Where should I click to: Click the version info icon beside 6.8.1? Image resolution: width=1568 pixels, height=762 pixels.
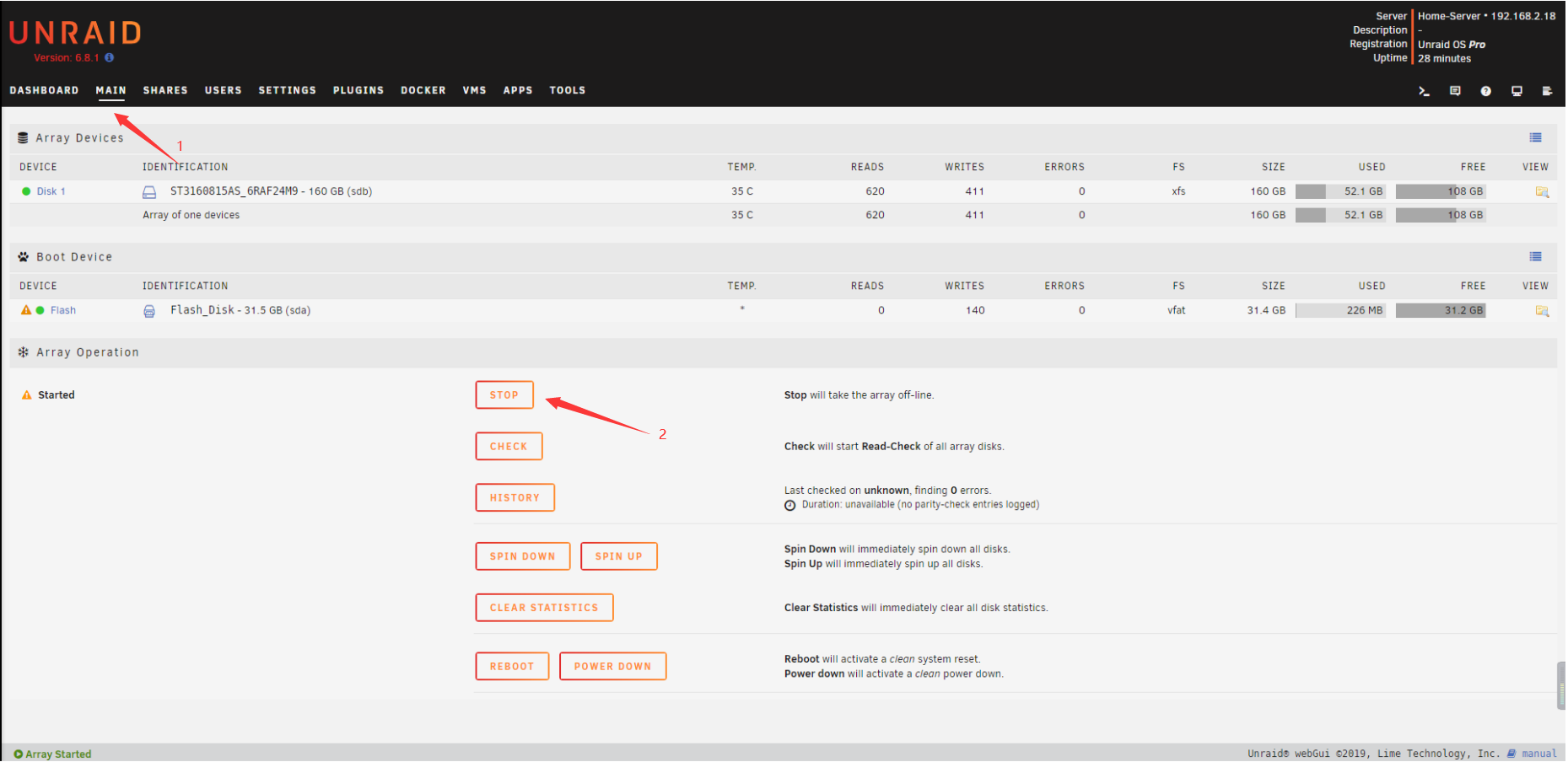click(x=110, y=58)
